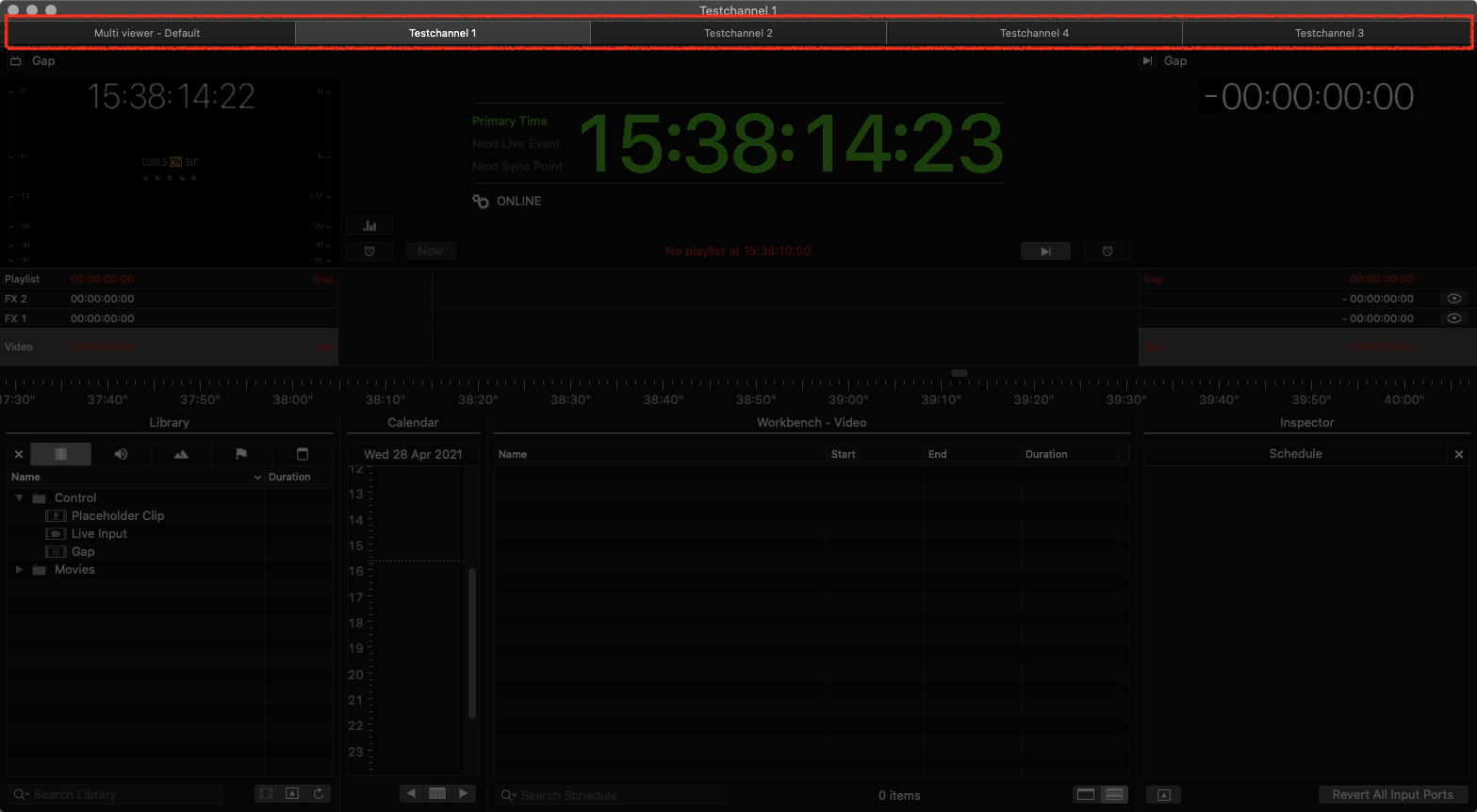Click the skip-to-next playback button

(1045, 252)
